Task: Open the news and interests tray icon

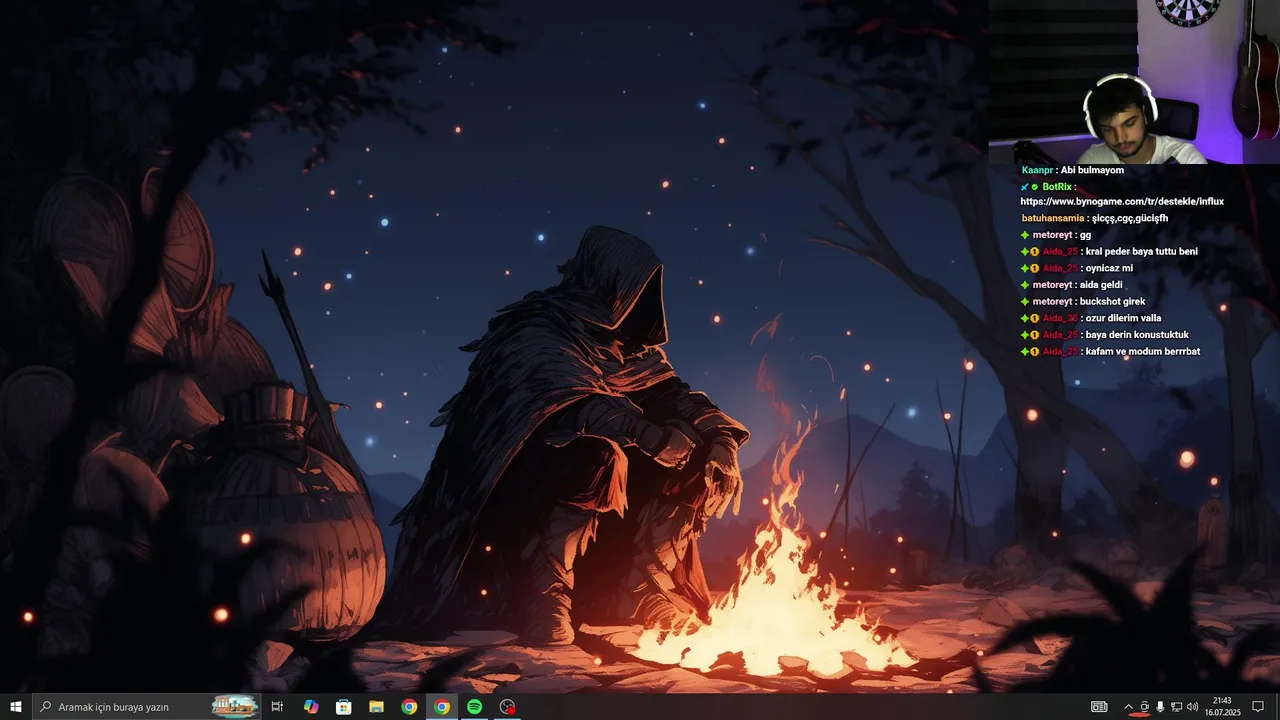Action: tap(1099, 707)
